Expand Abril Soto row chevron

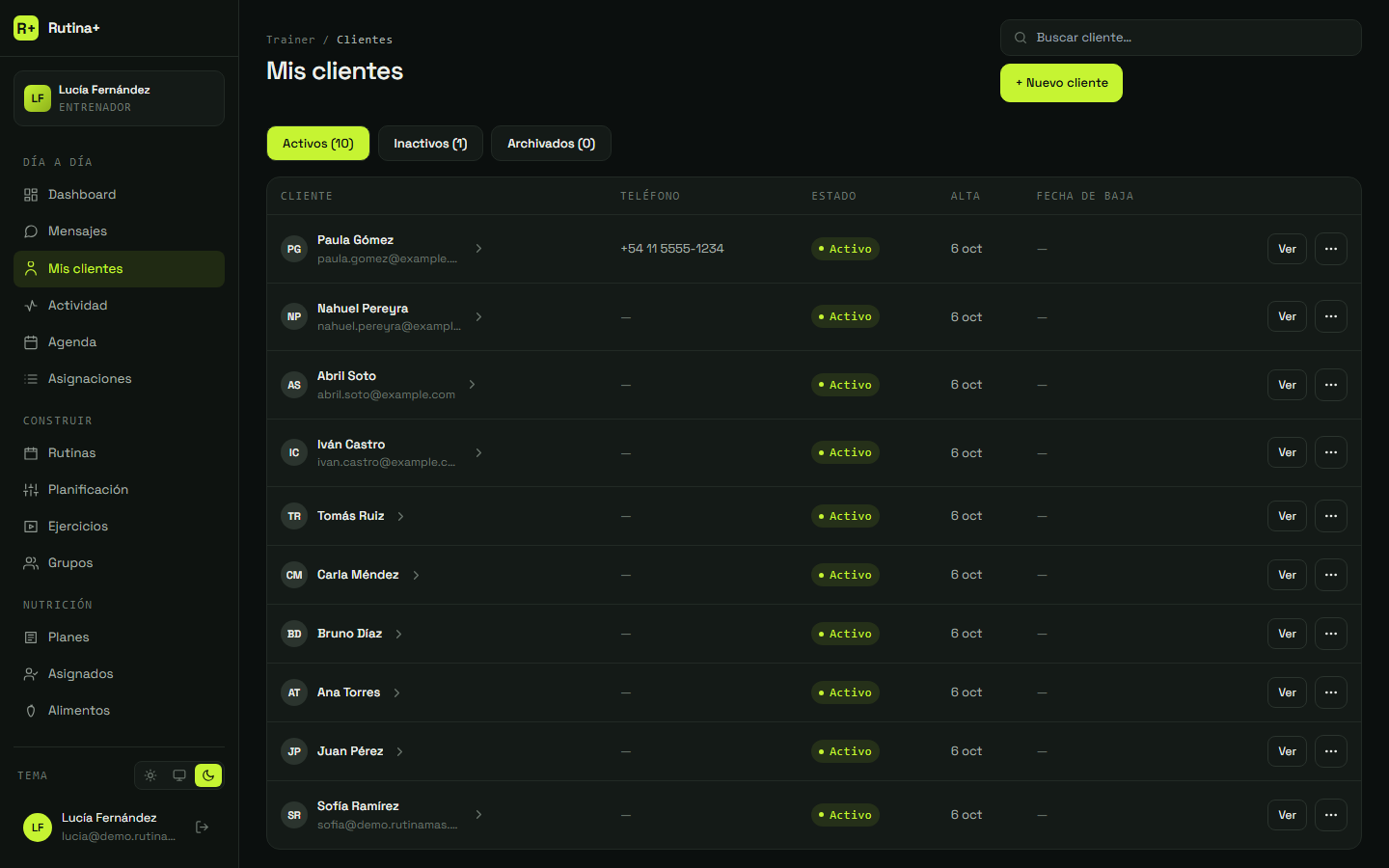click(472, 385)
